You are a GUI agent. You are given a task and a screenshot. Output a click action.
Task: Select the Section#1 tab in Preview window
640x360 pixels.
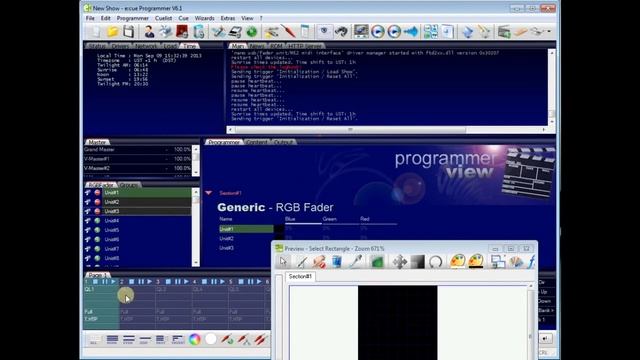[x=300, y=276]
